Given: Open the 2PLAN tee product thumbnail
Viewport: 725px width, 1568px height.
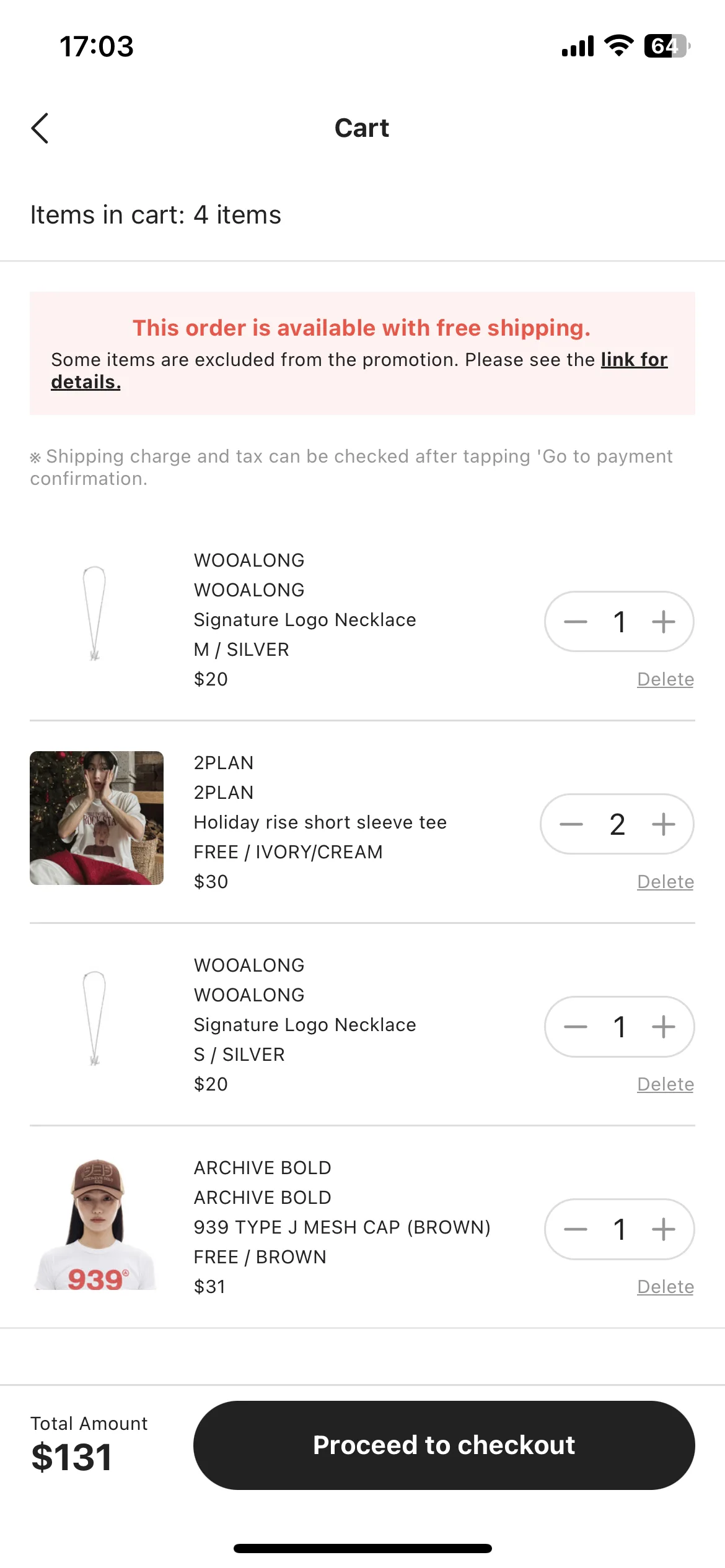Looking at the screenshot, I should click(x=97, y=818).
